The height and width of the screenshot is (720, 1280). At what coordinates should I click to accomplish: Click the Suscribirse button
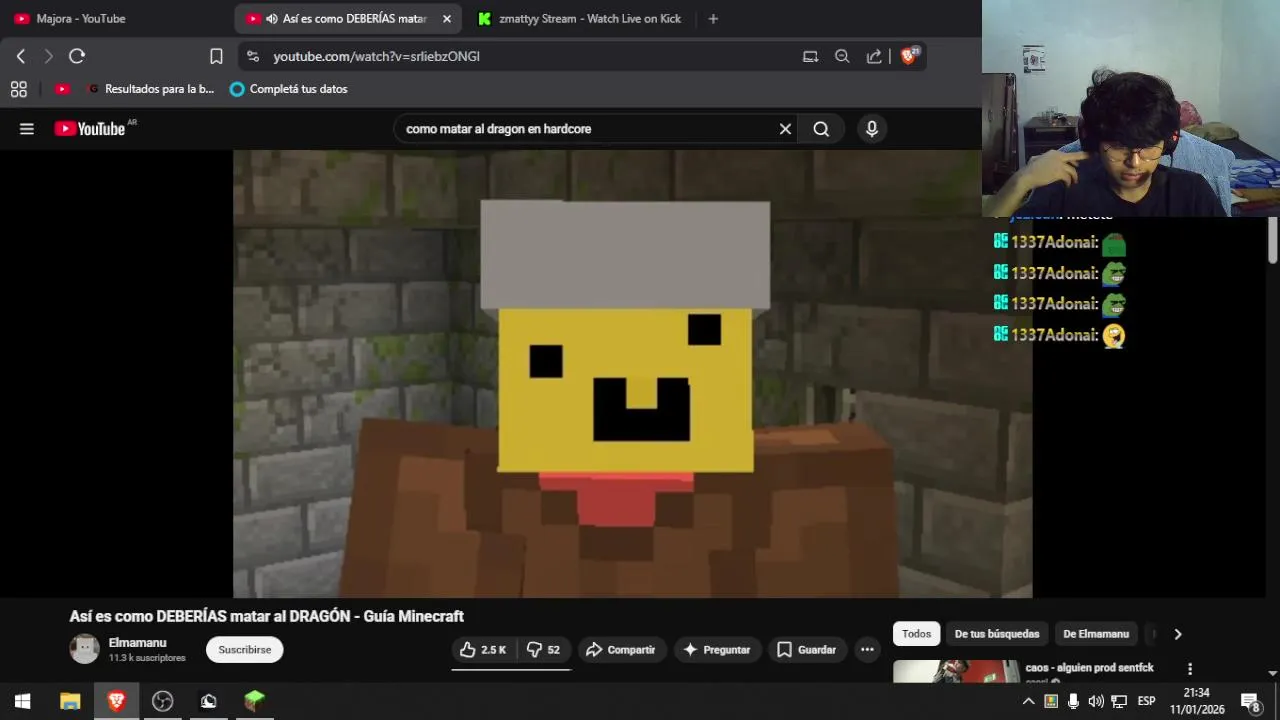tap(245, 649)
